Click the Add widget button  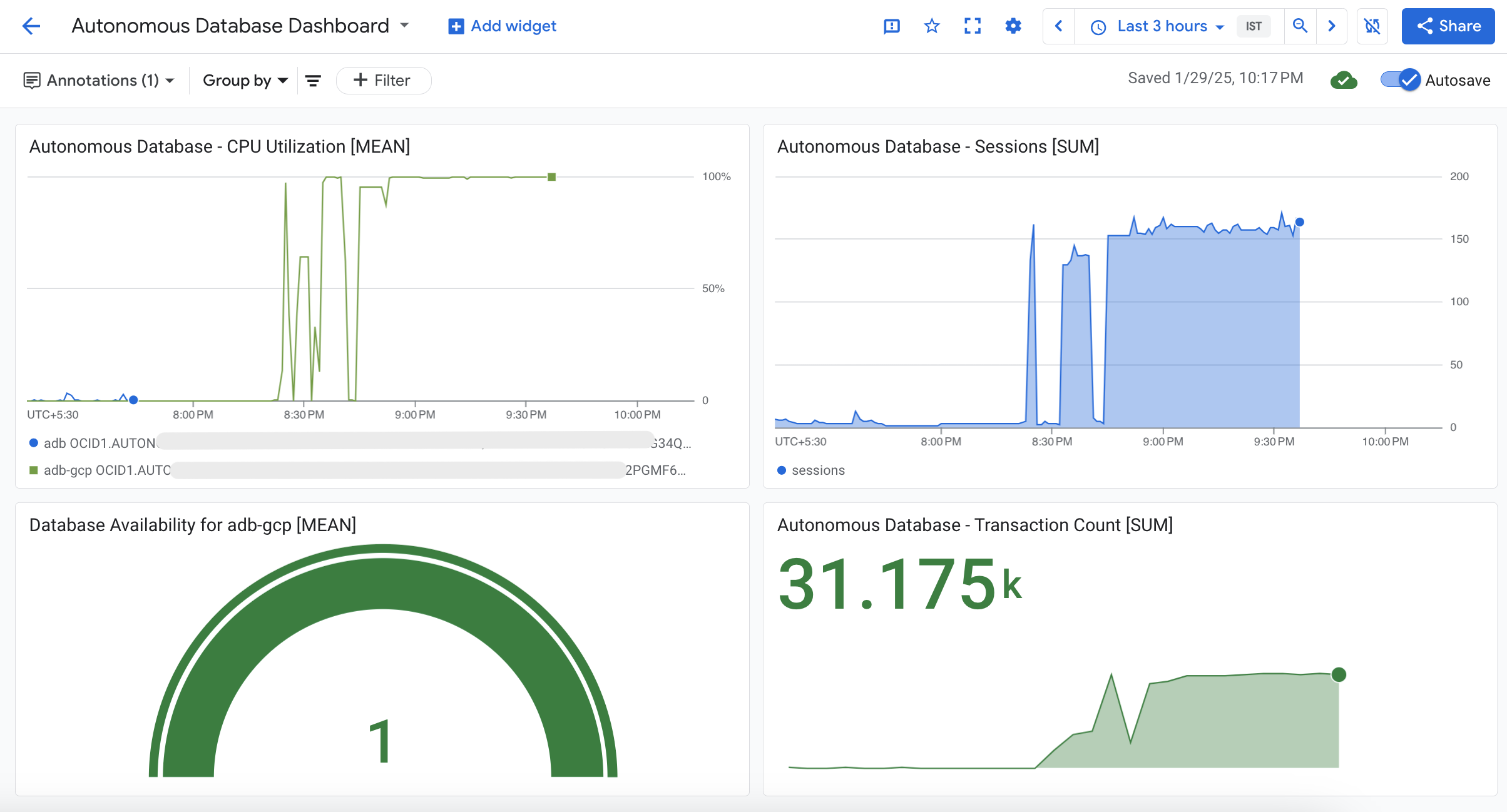[502, 26]
